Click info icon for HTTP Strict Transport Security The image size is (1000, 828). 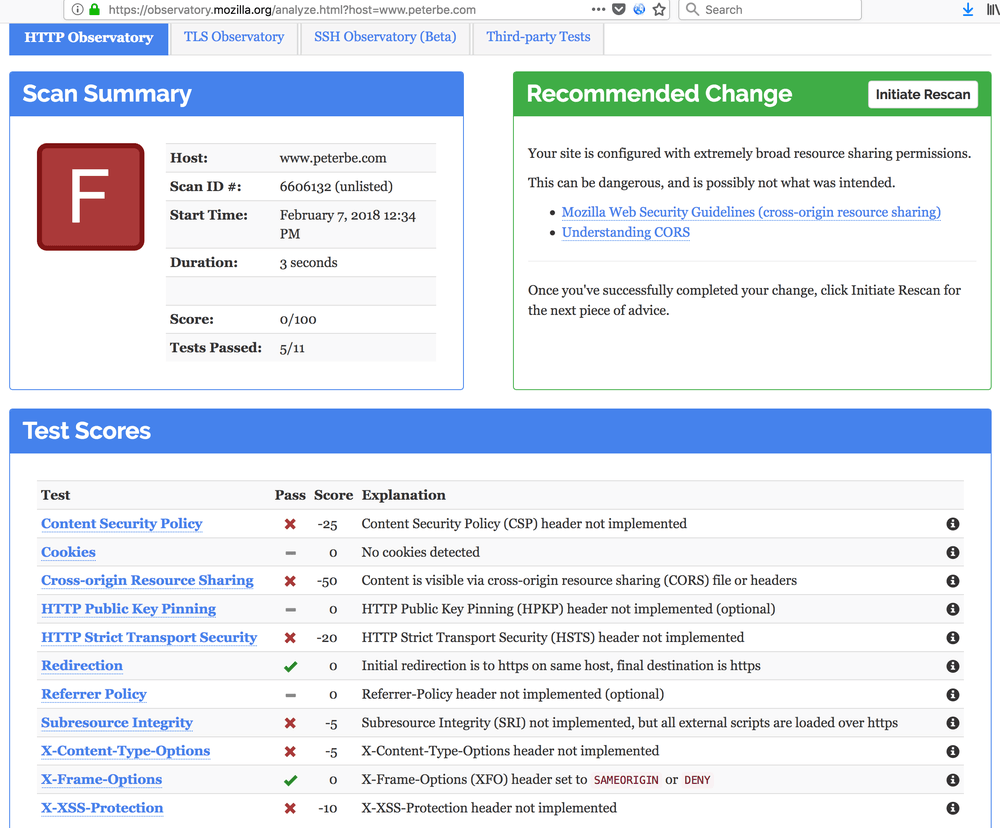click(953, 638)
